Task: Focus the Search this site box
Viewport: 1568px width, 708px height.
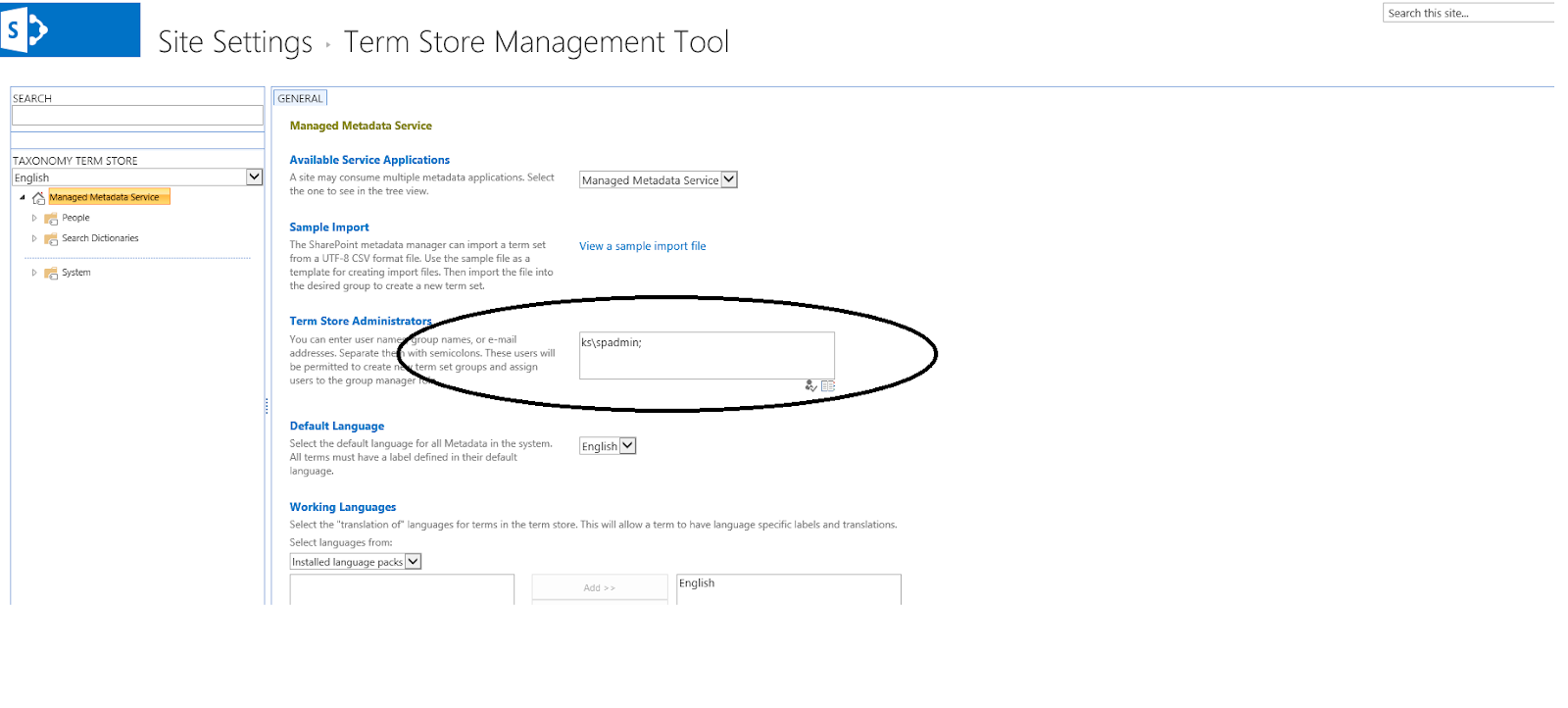Action: [1468, 13]
